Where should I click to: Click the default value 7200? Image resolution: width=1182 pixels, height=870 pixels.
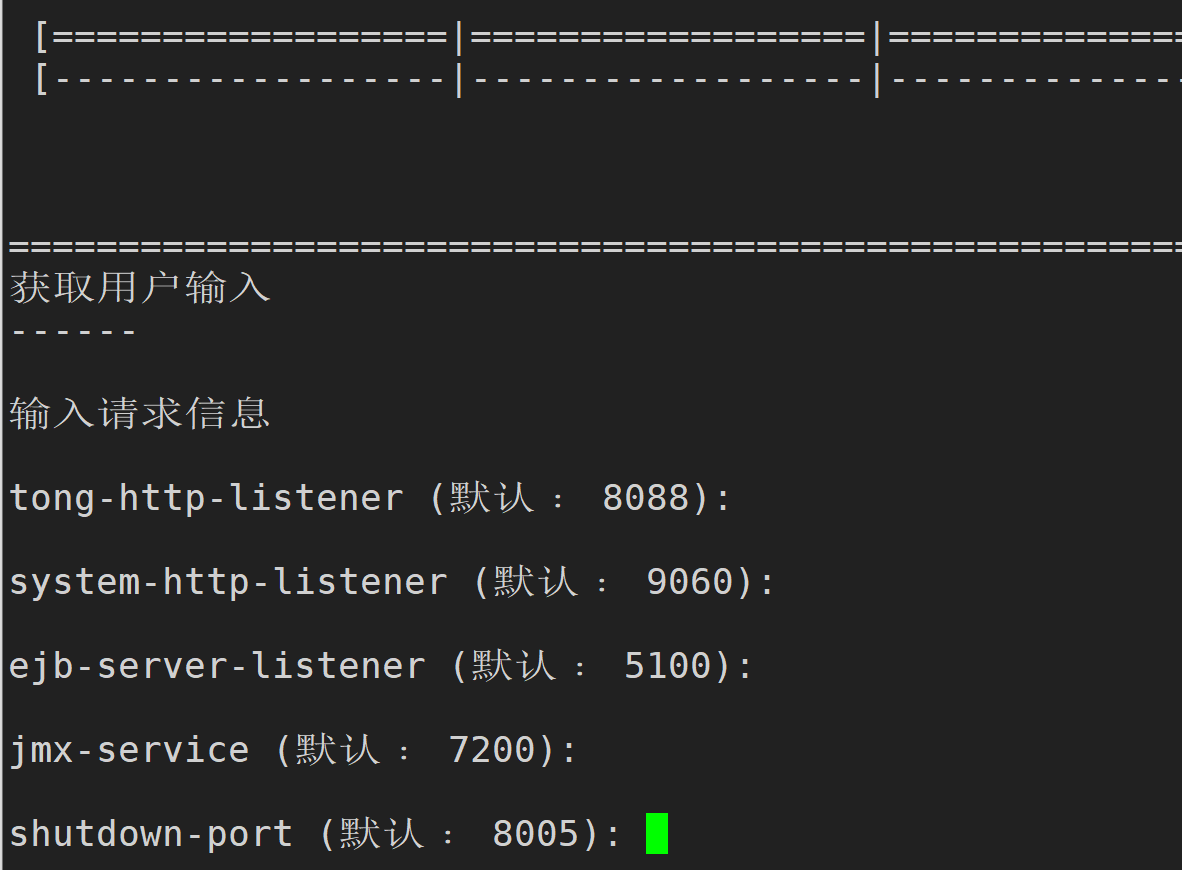491,749
